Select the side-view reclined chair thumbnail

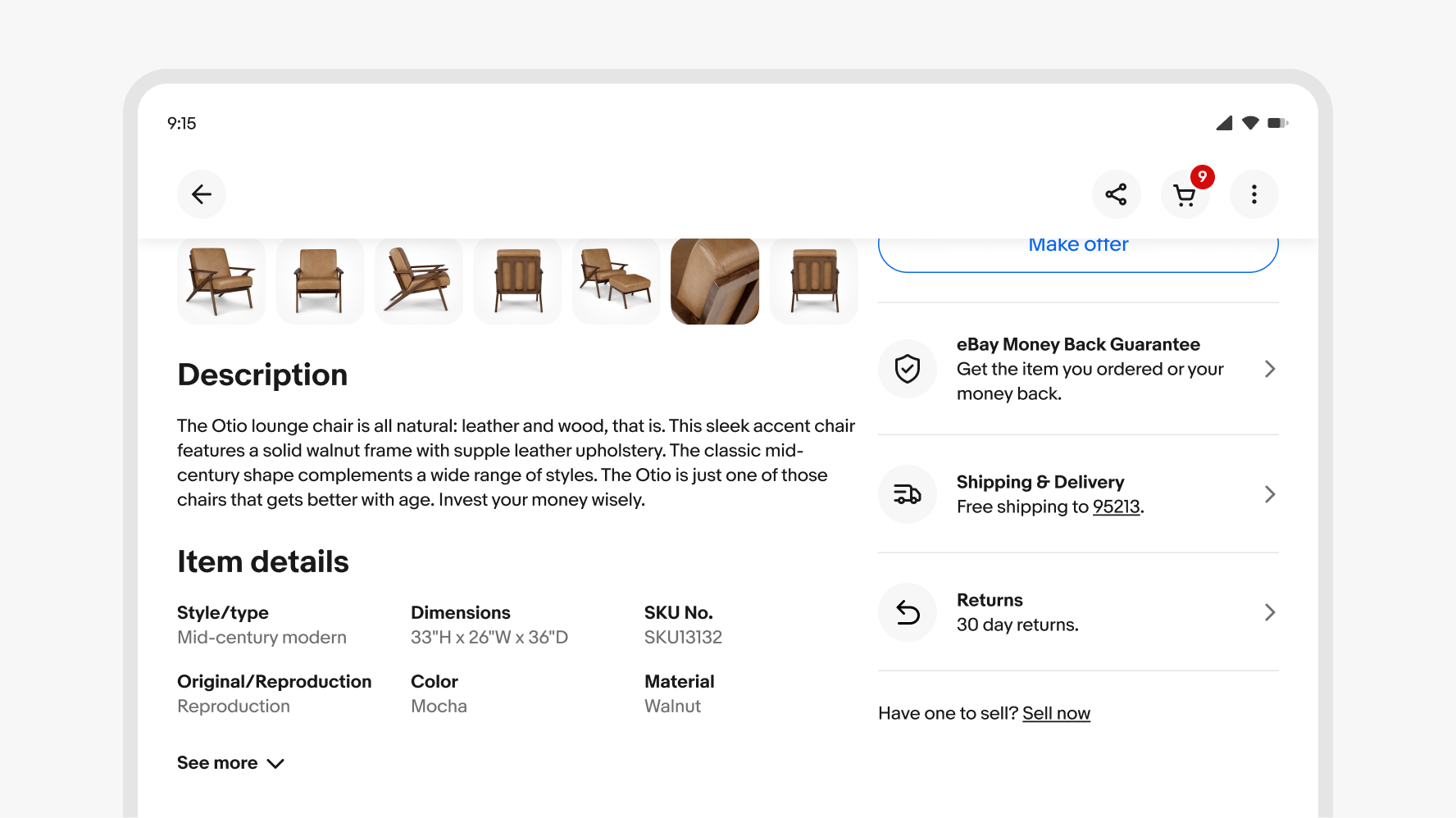click(419, 281)
